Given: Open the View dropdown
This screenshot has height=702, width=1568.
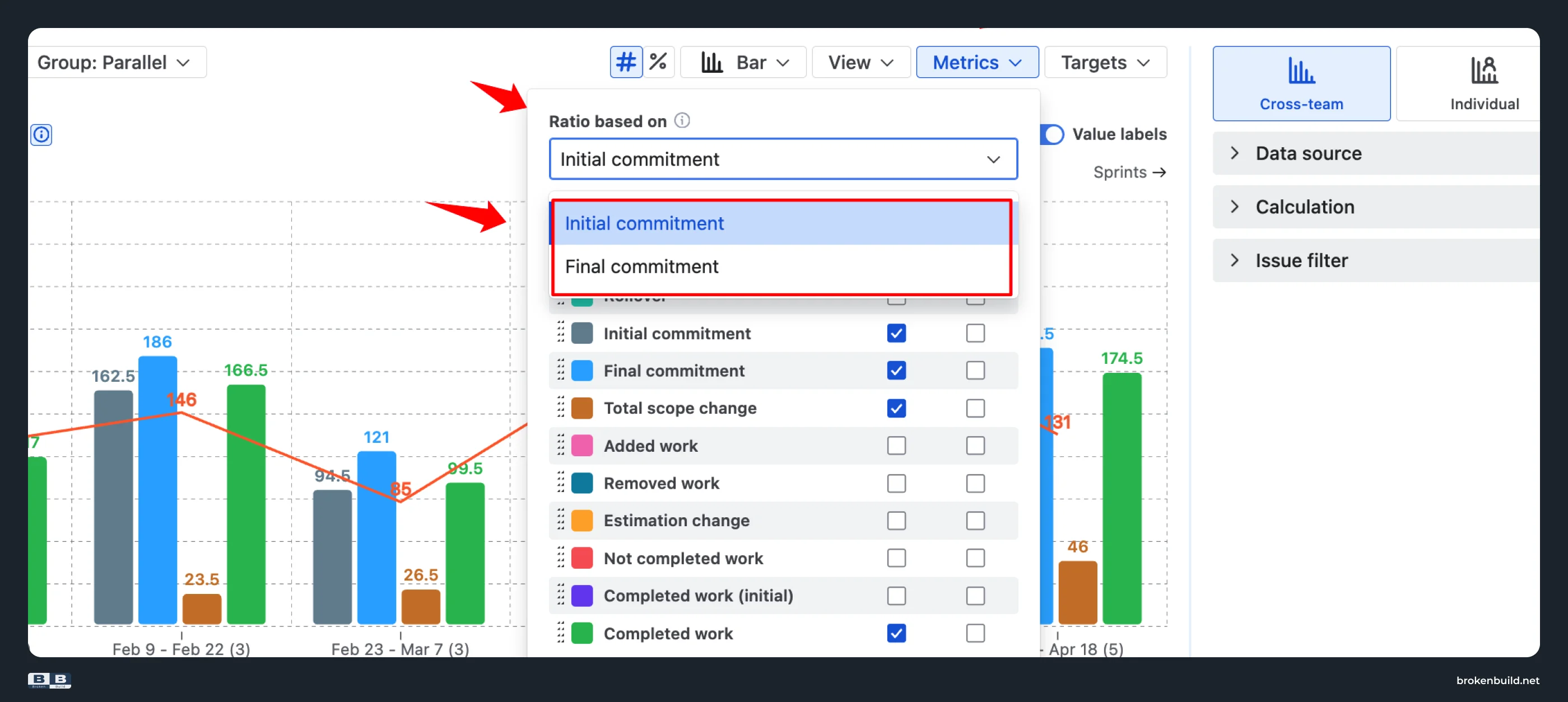Looking at the screenshot, I should pyautogui.click(x=860, y=62).
